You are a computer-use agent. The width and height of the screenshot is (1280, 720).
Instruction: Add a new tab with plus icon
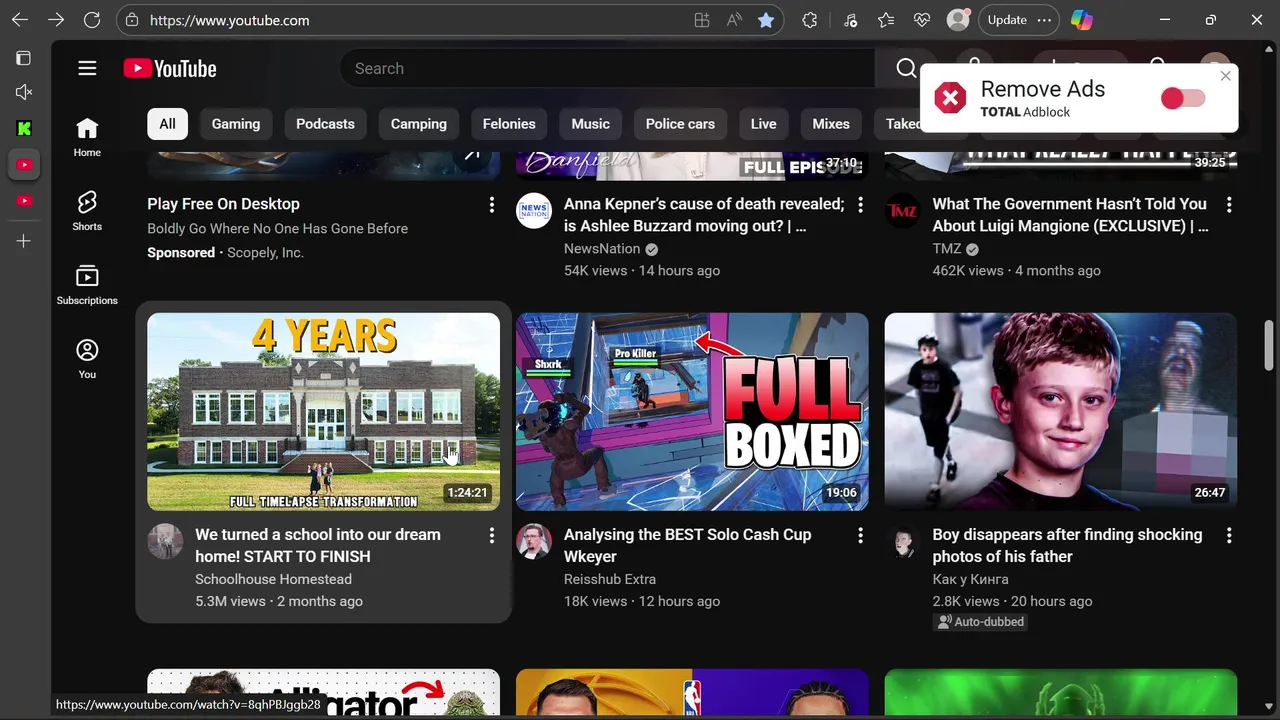coord(24,241)
